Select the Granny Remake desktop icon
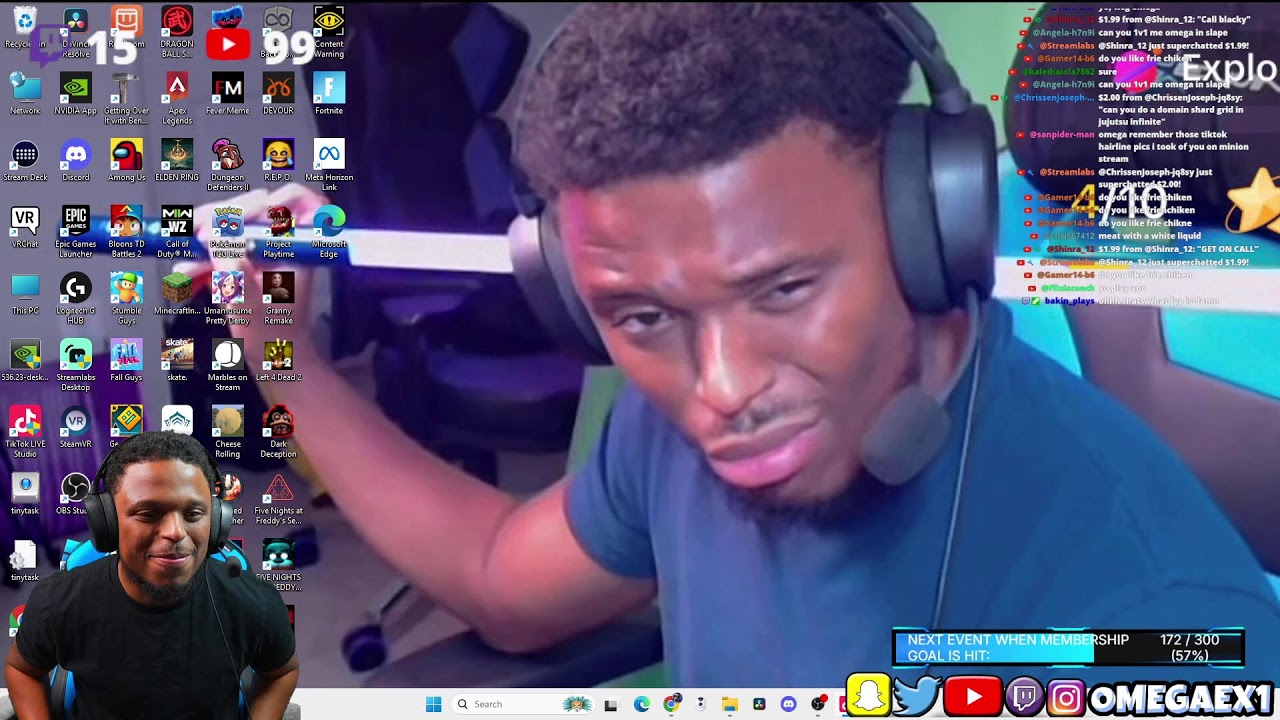The height and width of the screenshot is (720, 1280). tap(278, 299)
